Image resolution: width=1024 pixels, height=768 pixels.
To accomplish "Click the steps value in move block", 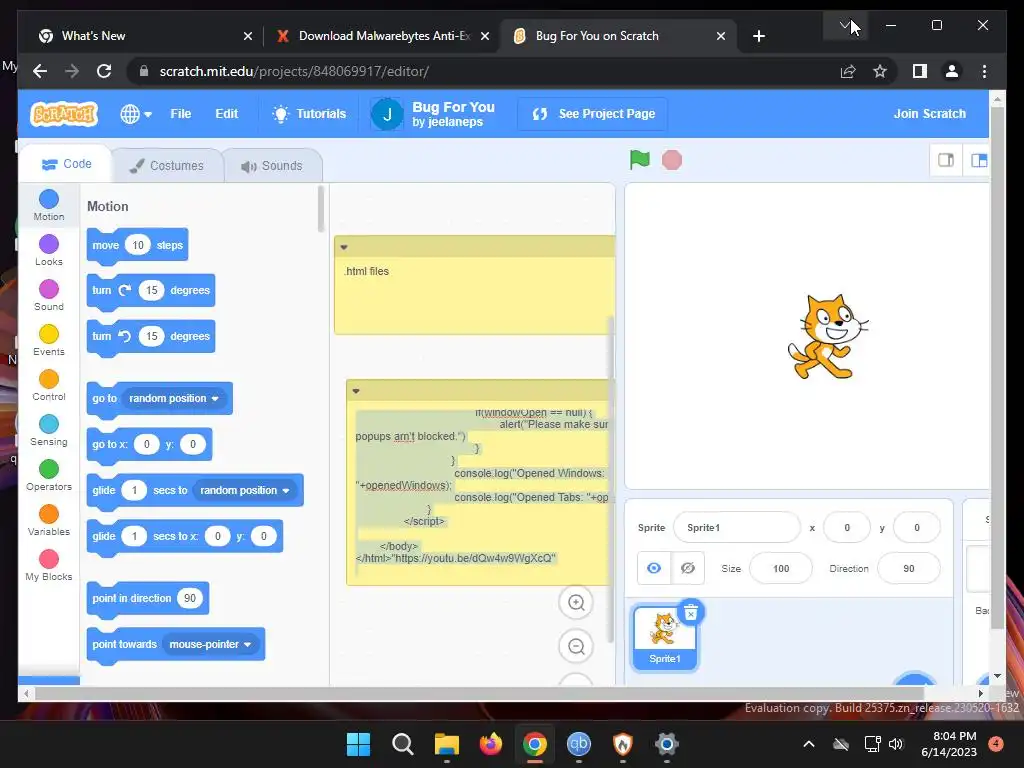I will (x=138, y=246).
